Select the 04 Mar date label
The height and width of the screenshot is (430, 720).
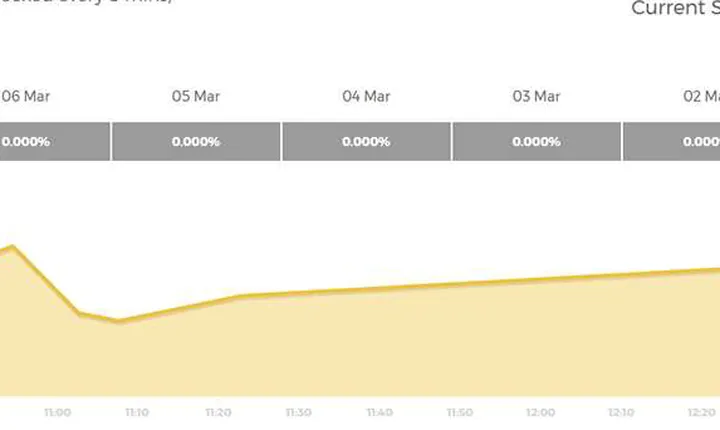pos(366,96)
